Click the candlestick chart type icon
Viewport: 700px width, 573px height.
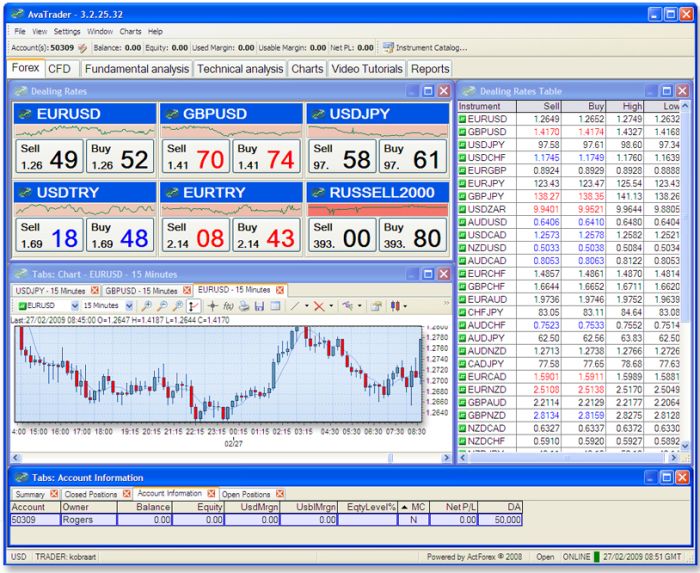click(x=395, y=306)
